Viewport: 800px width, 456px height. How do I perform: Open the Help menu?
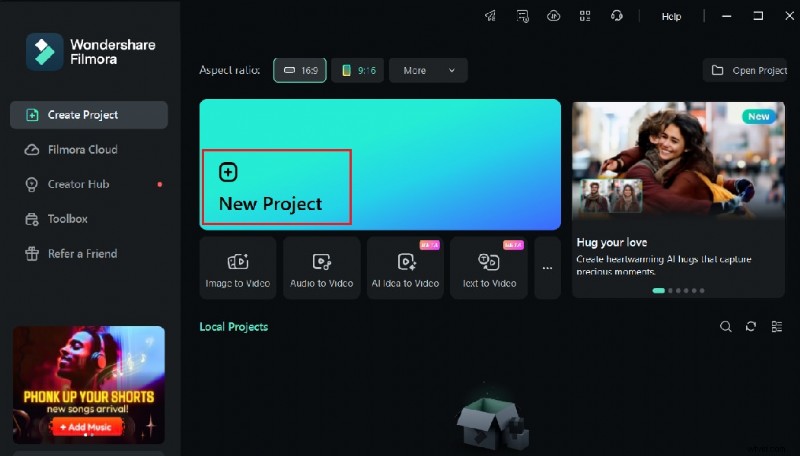click(671, 17)
